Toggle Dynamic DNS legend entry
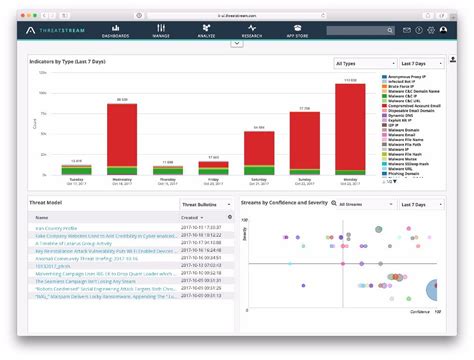This screenshot has width=474, height=360. (398, 115)
